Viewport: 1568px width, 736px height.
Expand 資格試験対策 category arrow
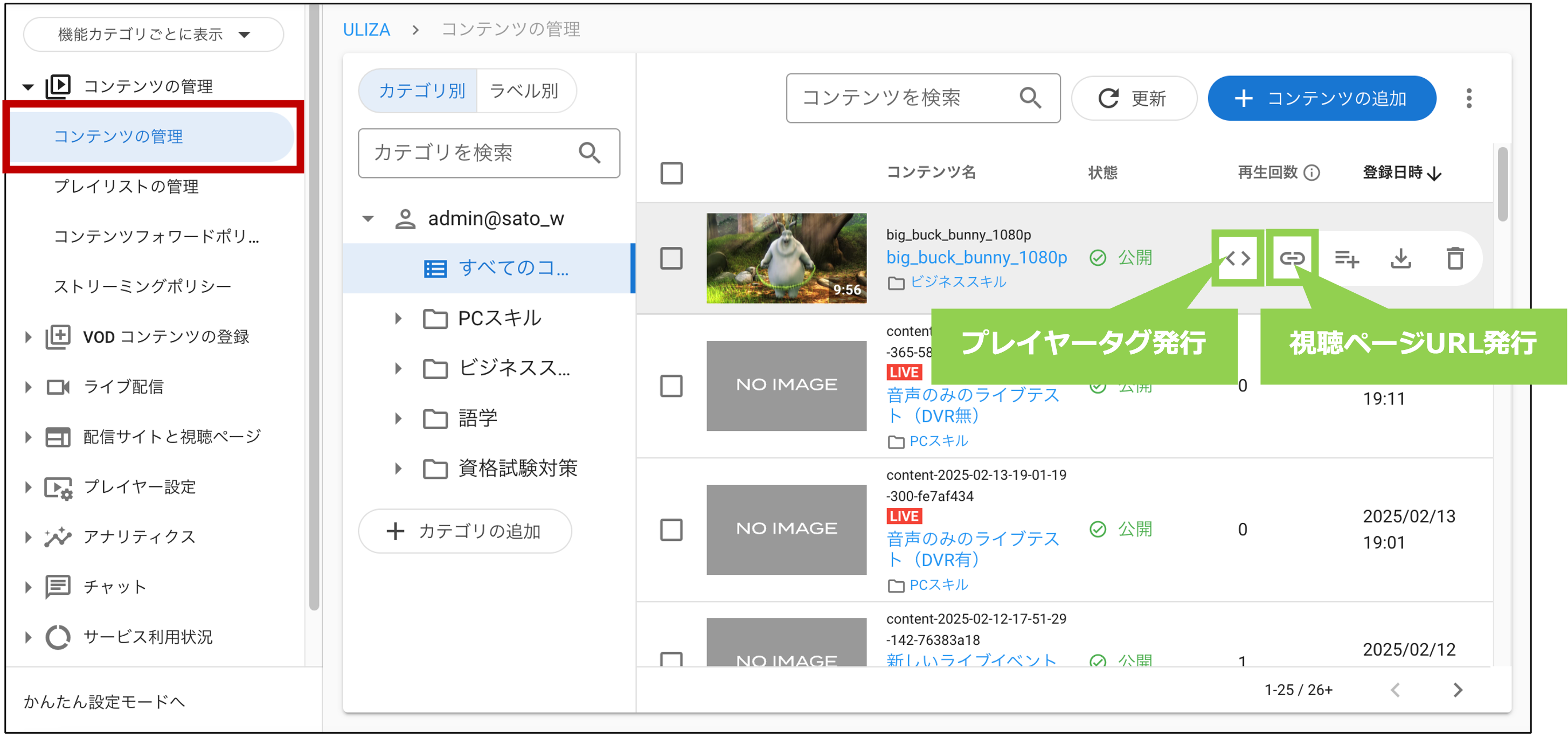[398, 469]
